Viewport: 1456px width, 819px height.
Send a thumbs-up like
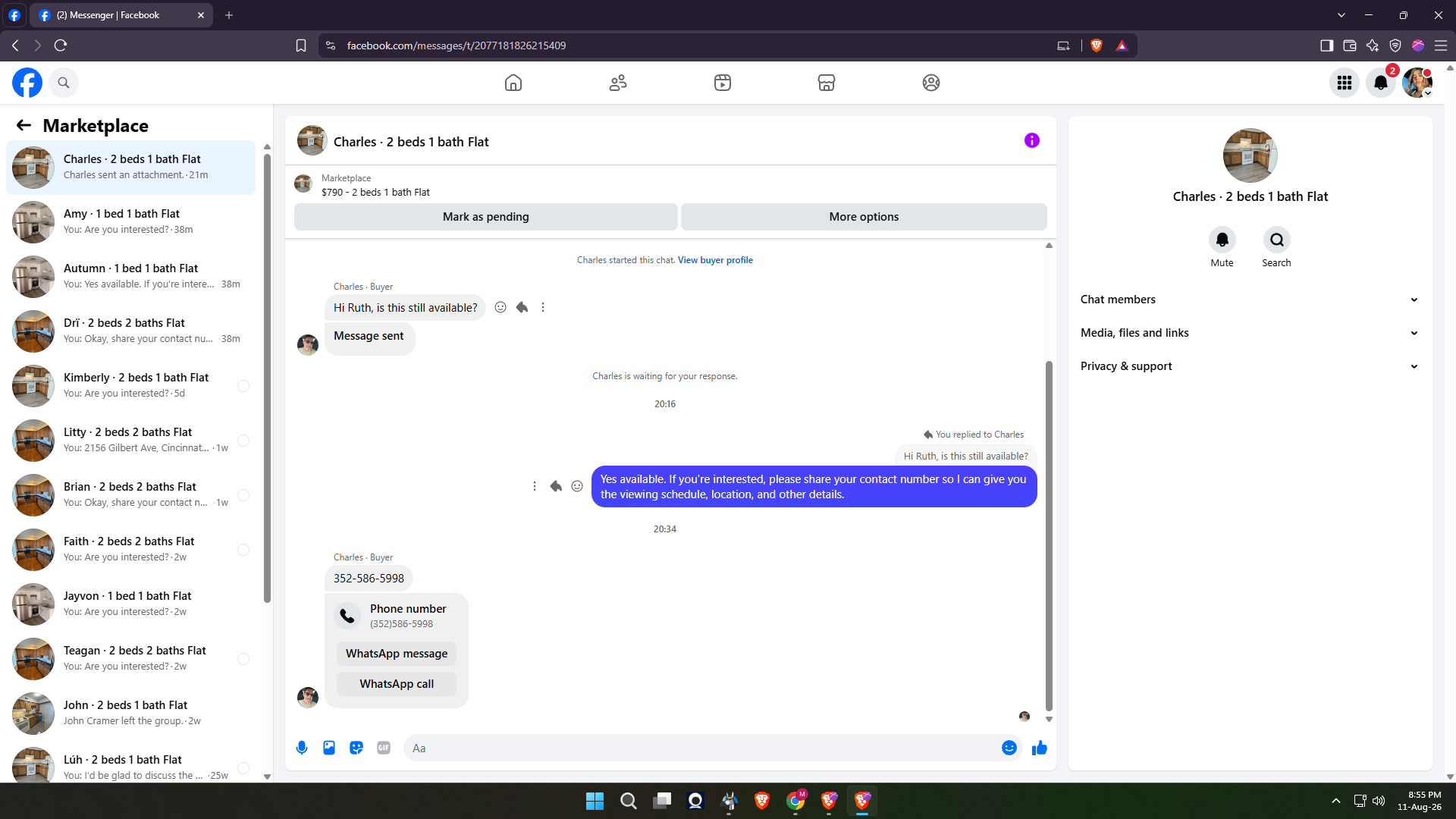pos(1039,748)
